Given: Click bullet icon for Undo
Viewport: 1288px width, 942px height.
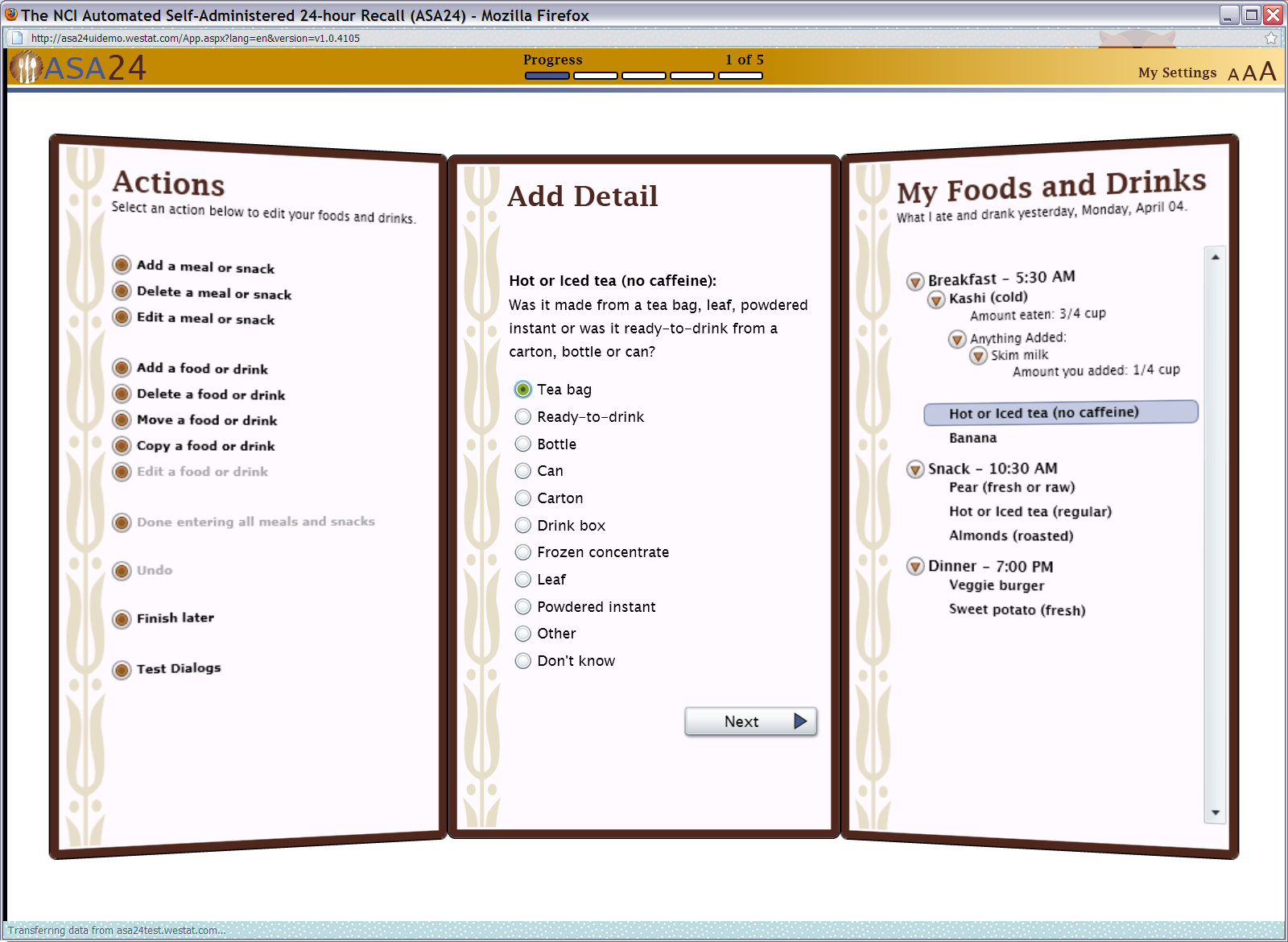Looking at the screenshot, I should [x=122, y=571].
